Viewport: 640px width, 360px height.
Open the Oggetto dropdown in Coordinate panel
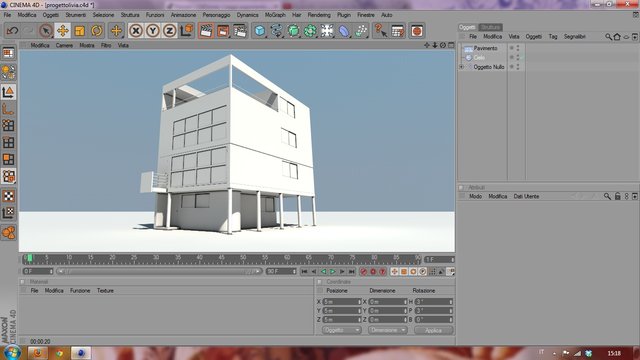coord(341,330)
